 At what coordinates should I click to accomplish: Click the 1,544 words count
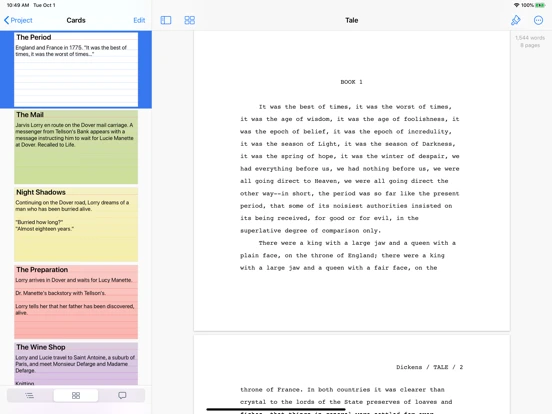coord(530,38)
